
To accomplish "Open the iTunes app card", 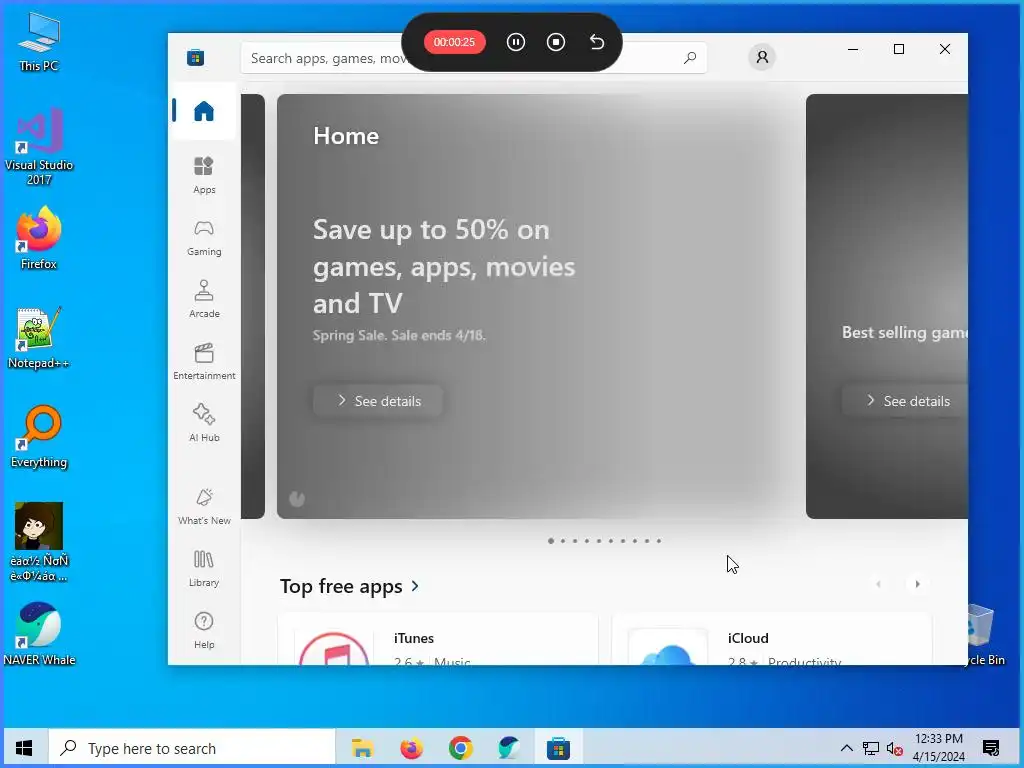I will click(x=438, y=639).
